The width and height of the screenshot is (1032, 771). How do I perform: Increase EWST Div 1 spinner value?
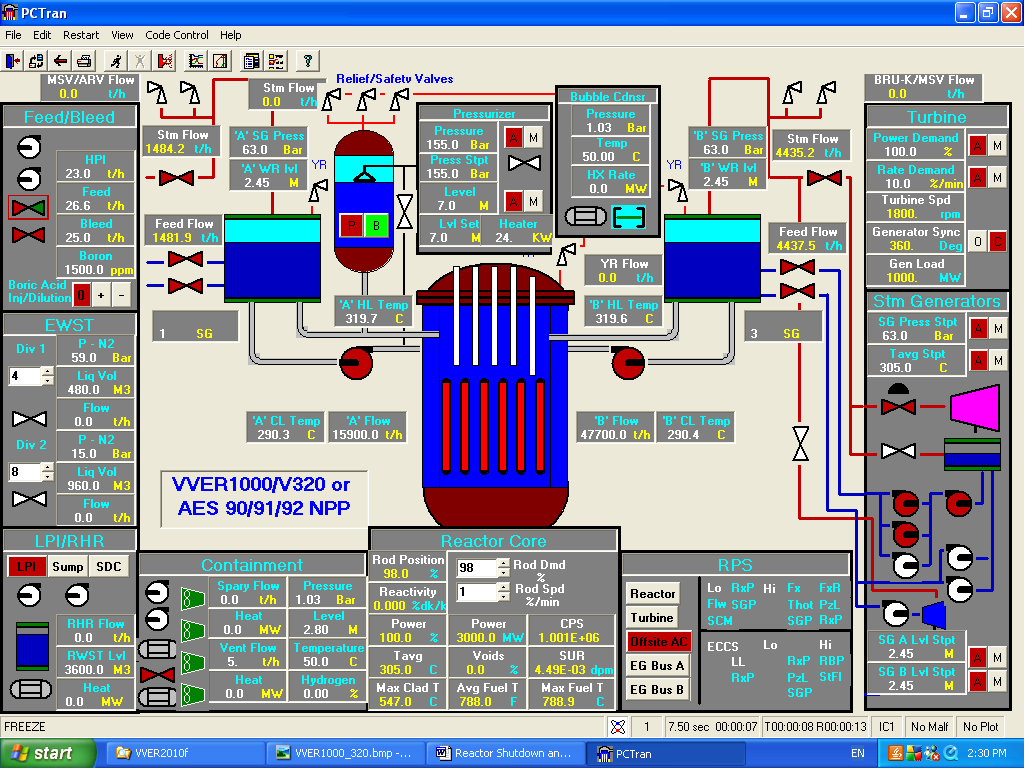(47, 371)
